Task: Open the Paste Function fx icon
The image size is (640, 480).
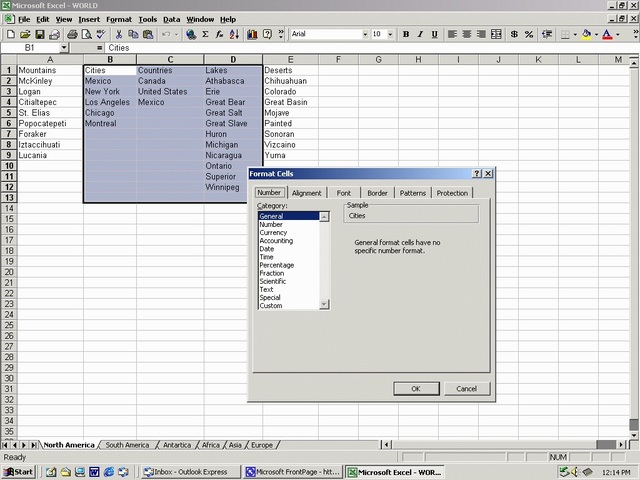Action: point(220,34)
